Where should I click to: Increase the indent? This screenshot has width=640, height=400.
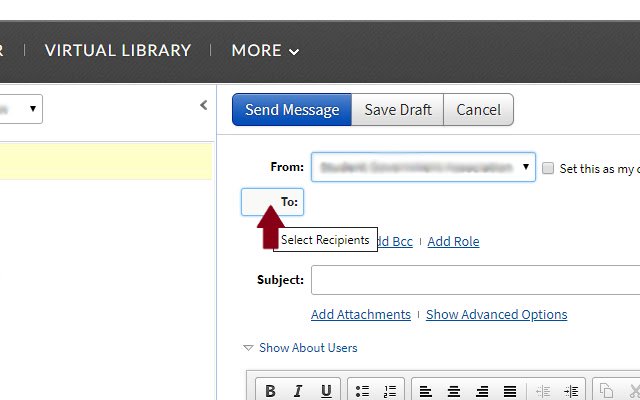tap(571, 391)
